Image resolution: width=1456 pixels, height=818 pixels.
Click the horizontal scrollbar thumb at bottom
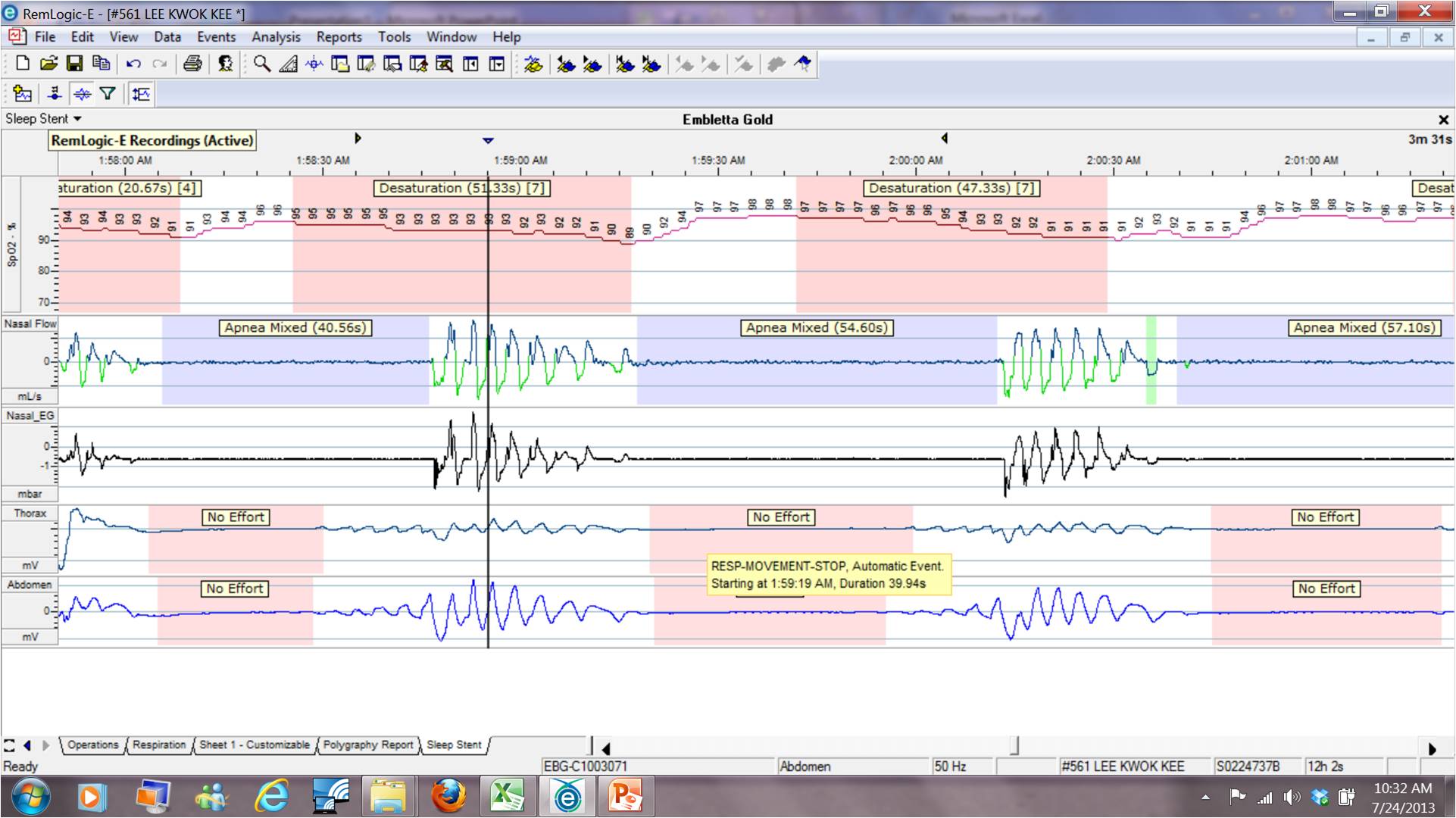click(1014, 747)
